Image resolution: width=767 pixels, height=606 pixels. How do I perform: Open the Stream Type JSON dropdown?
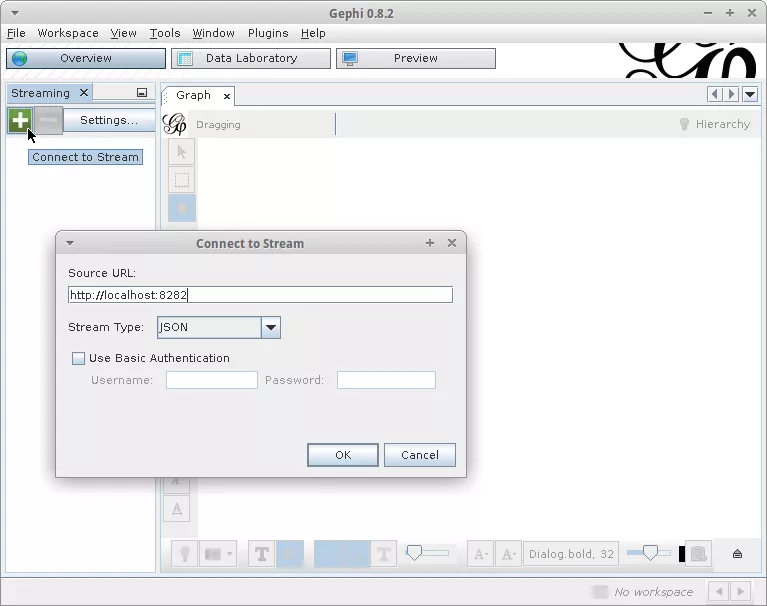pyautogui.click(x=271, y=327)
